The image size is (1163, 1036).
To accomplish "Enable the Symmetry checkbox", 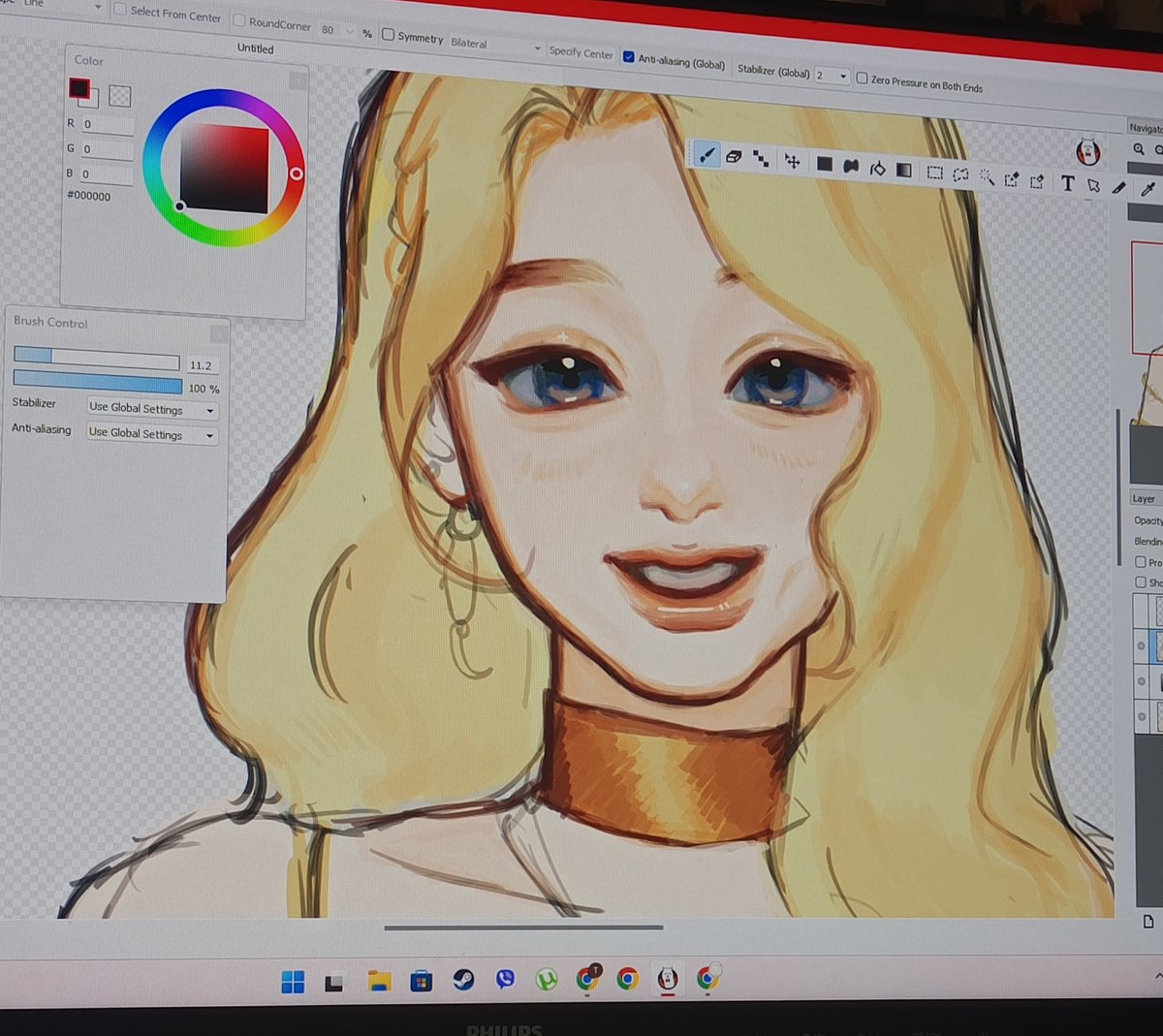I will click(388, 33).
